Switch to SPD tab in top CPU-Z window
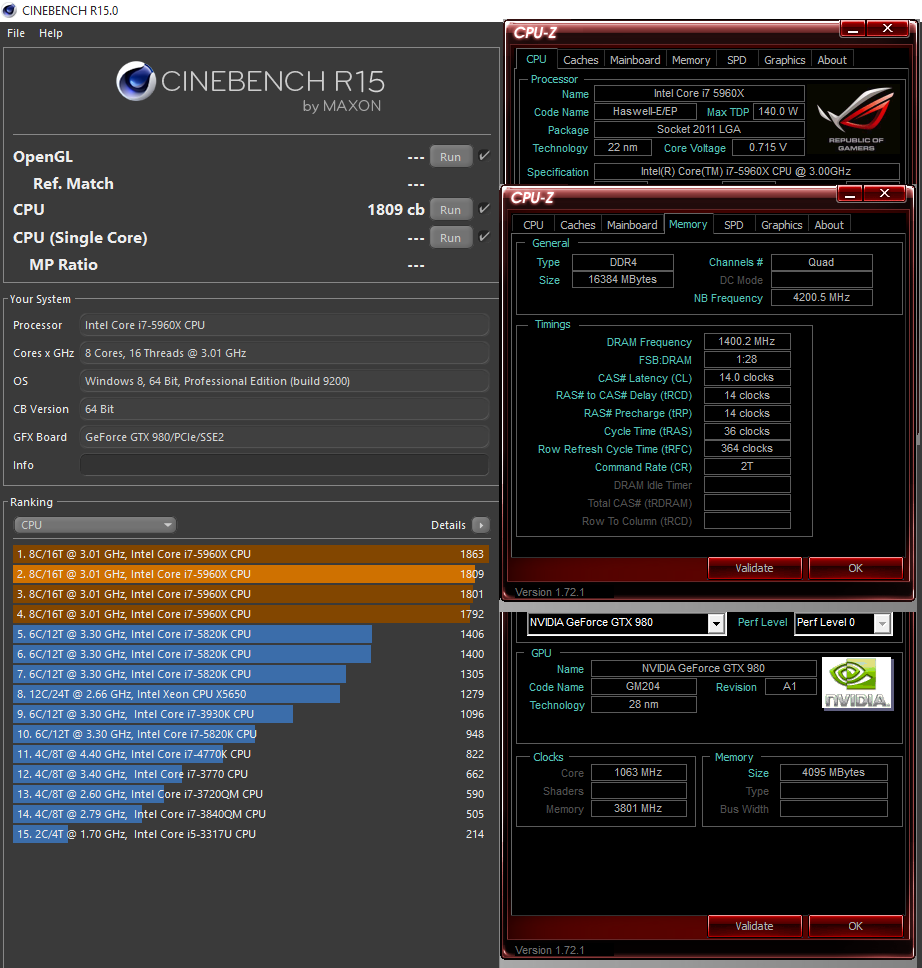 pos(737,60)
